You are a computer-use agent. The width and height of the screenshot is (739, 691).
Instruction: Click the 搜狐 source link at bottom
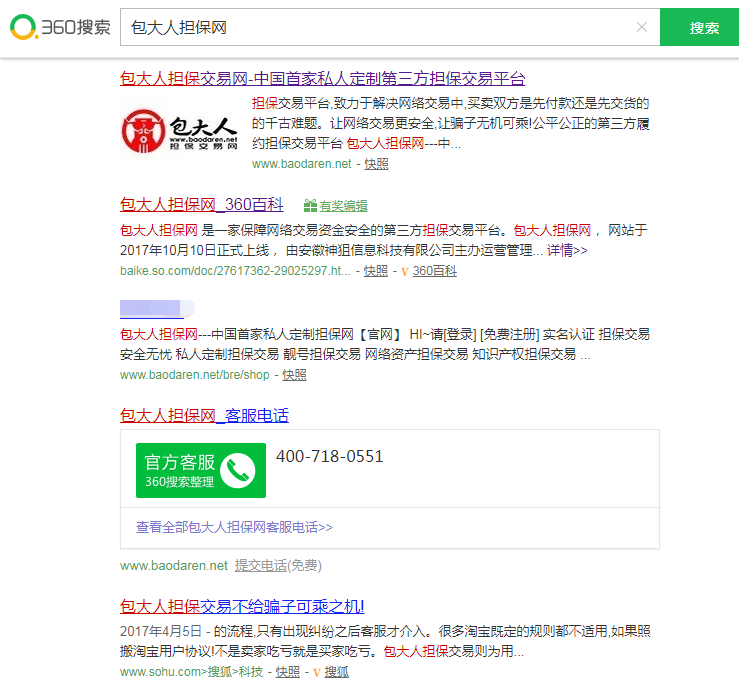336,672
